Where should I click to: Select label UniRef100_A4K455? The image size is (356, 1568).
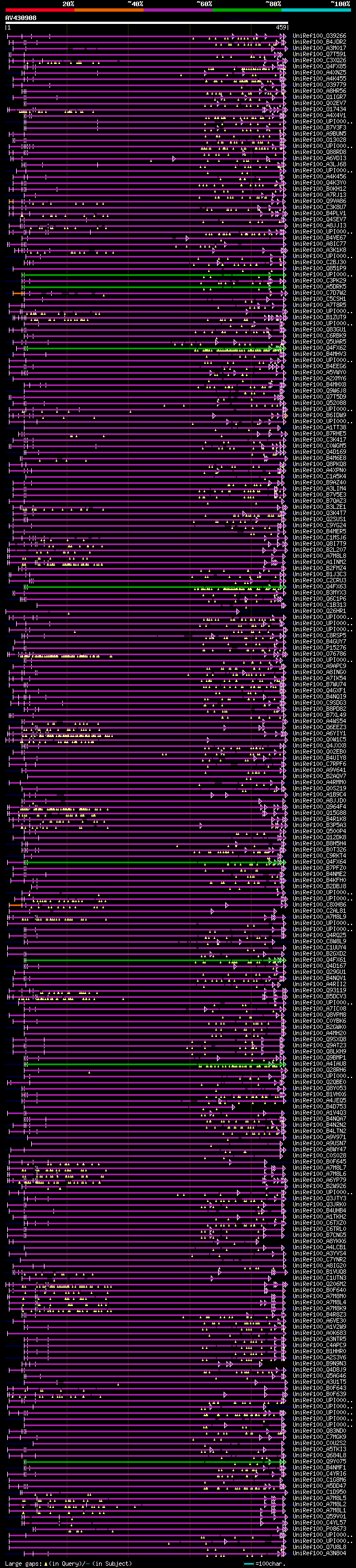click(x=319, y=78)
